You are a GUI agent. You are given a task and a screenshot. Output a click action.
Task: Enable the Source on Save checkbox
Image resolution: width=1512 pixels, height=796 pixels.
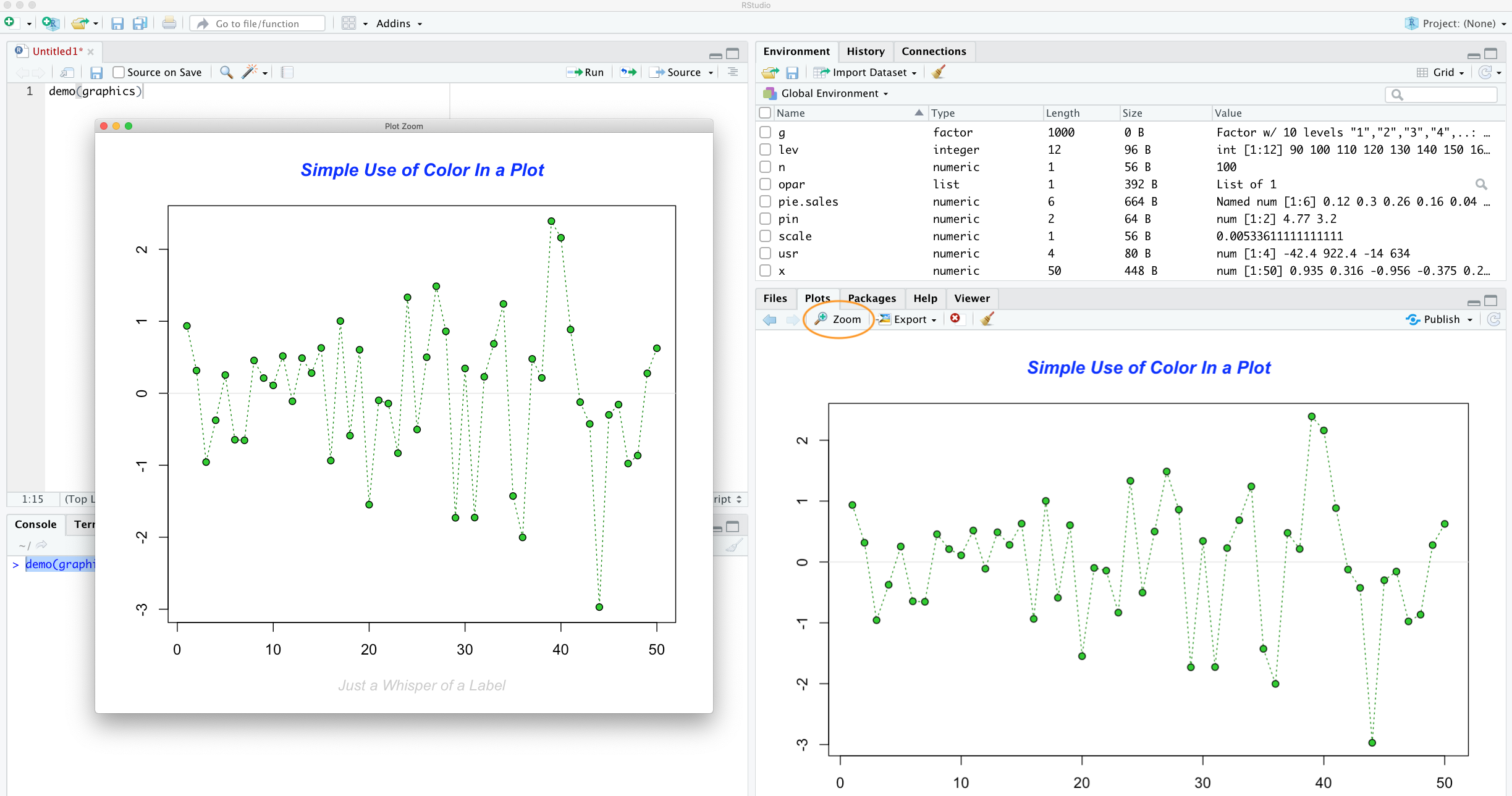pyautogui.click(x=119, y=72)
